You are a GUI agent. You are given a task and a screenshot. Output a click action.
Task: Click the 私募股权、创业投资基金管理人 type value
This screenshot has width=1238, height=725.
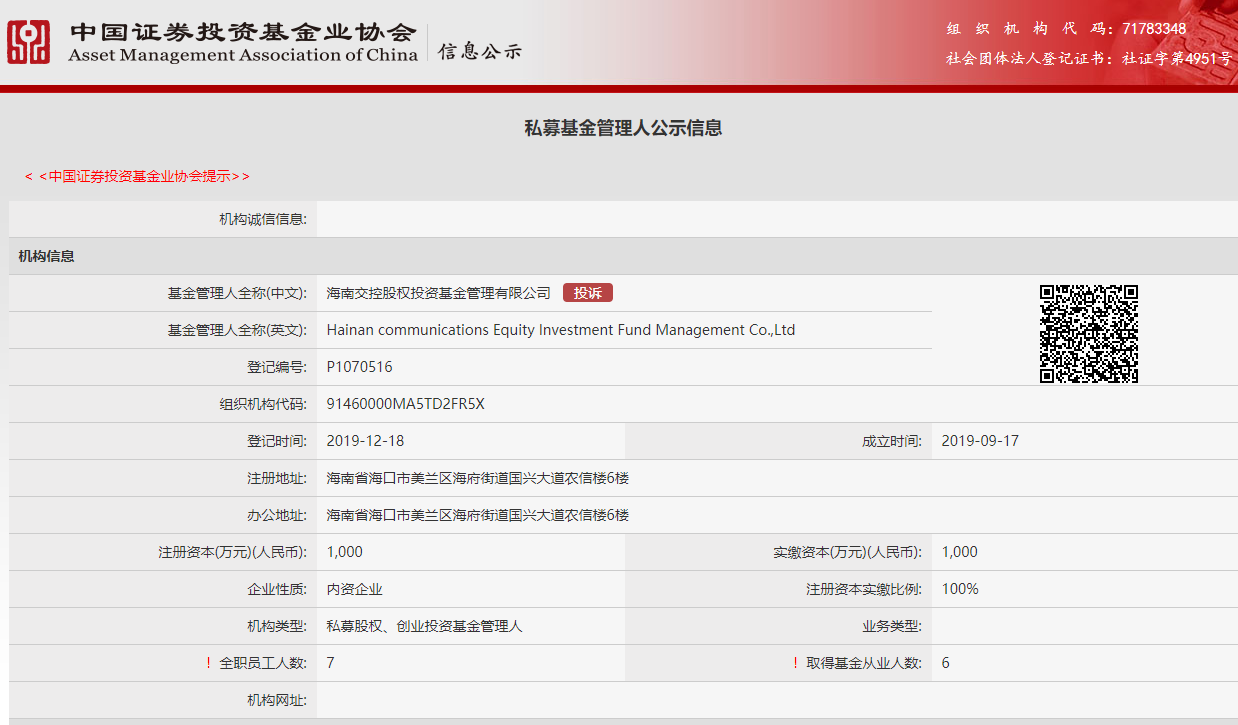pyautogui.click(x=424, y=626)
